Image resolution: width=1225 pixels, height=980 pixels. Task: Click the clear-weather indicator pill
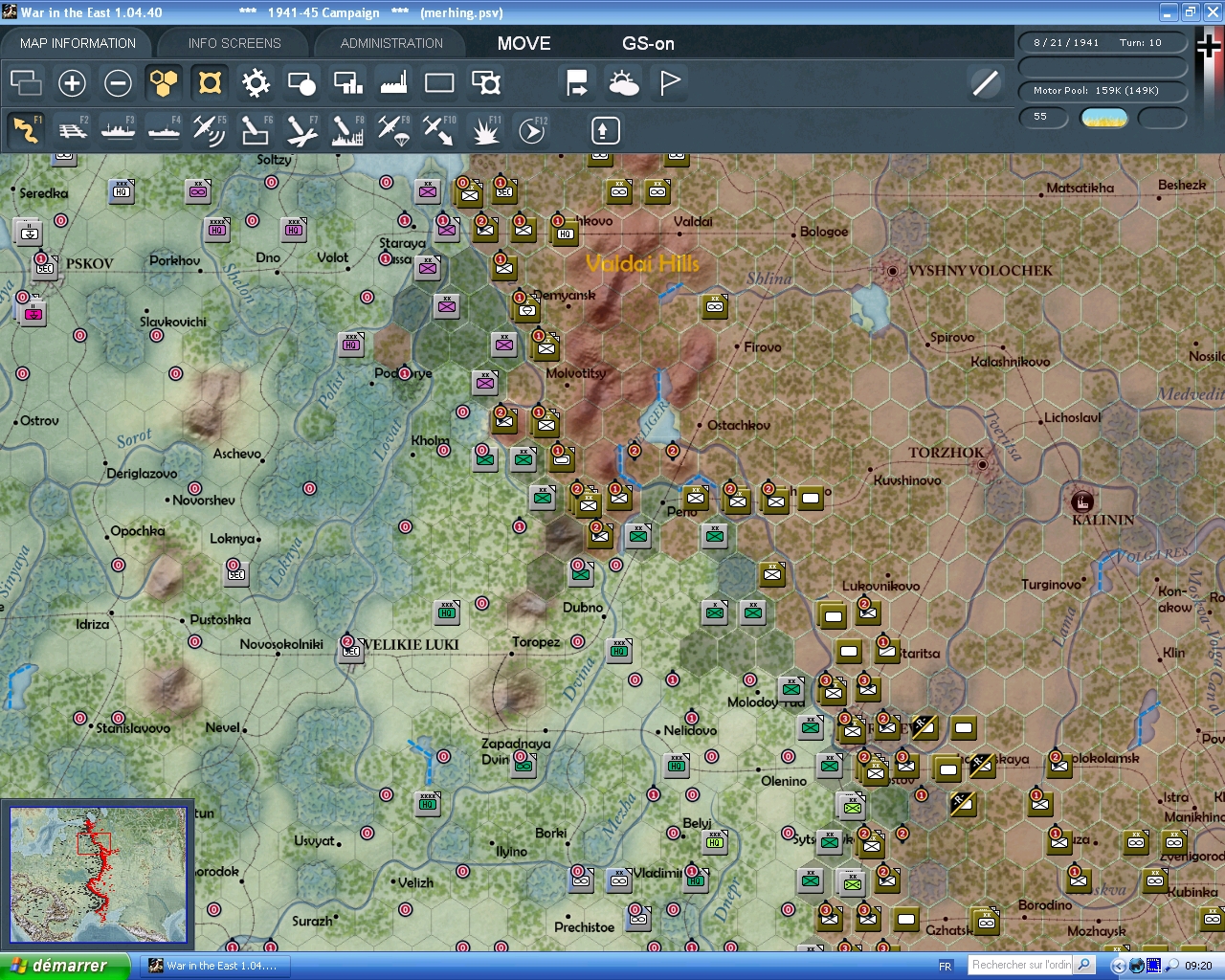[x=1103, y=118]
